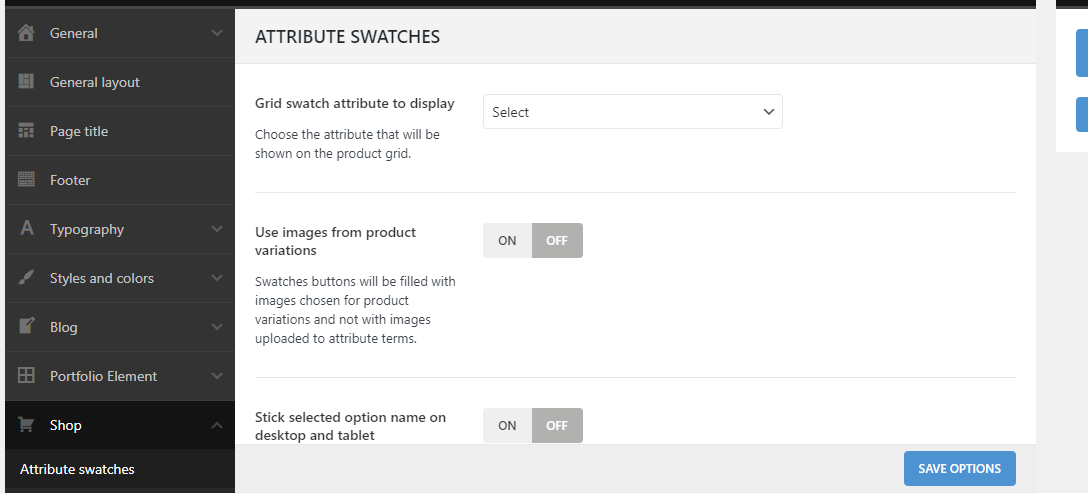Click the Page title icon
This screenshot has height=493, width=1088.
[27, 131]
